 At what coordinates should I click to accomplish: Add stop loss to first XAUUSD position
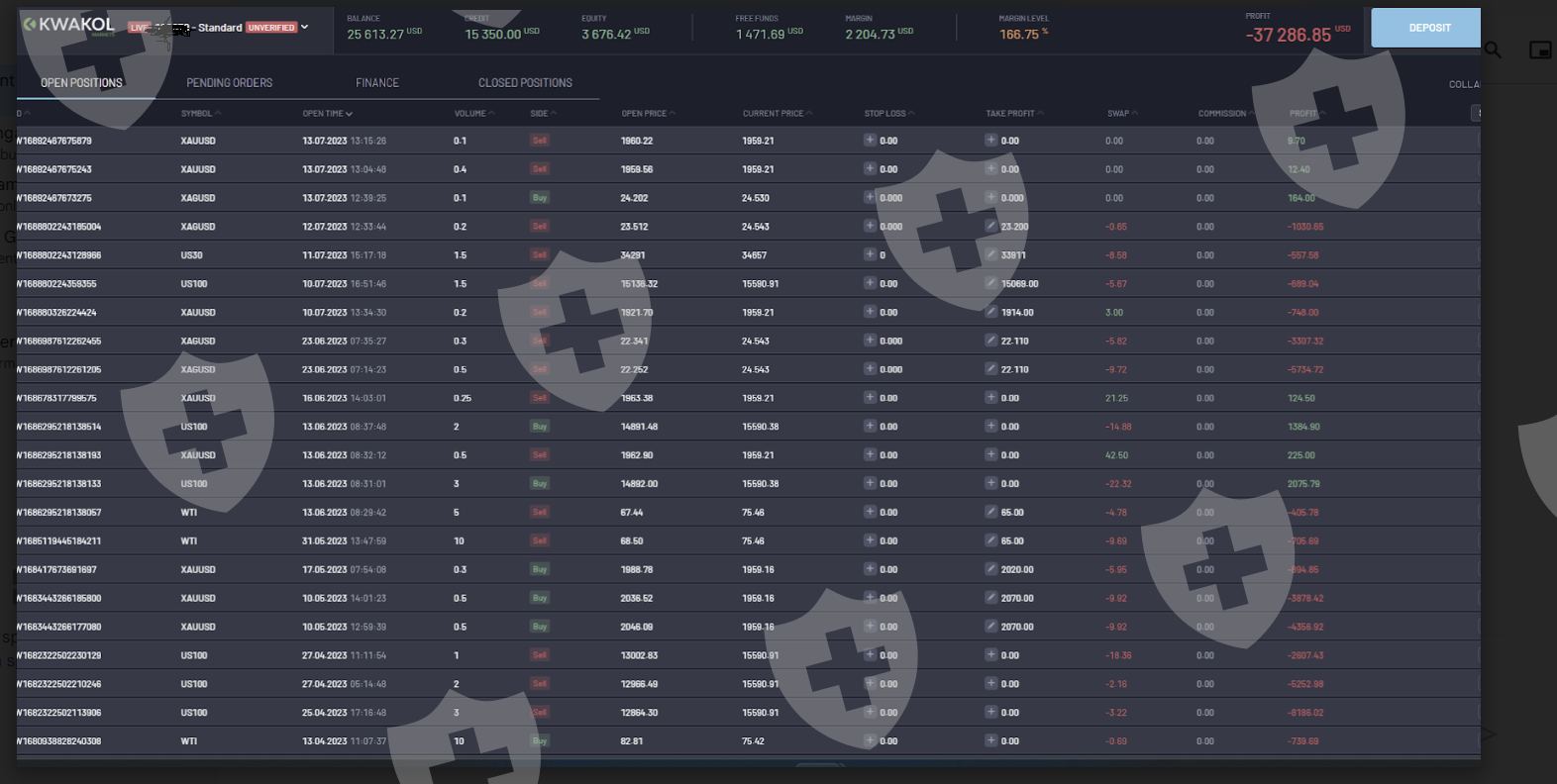[x=870, y=141]
